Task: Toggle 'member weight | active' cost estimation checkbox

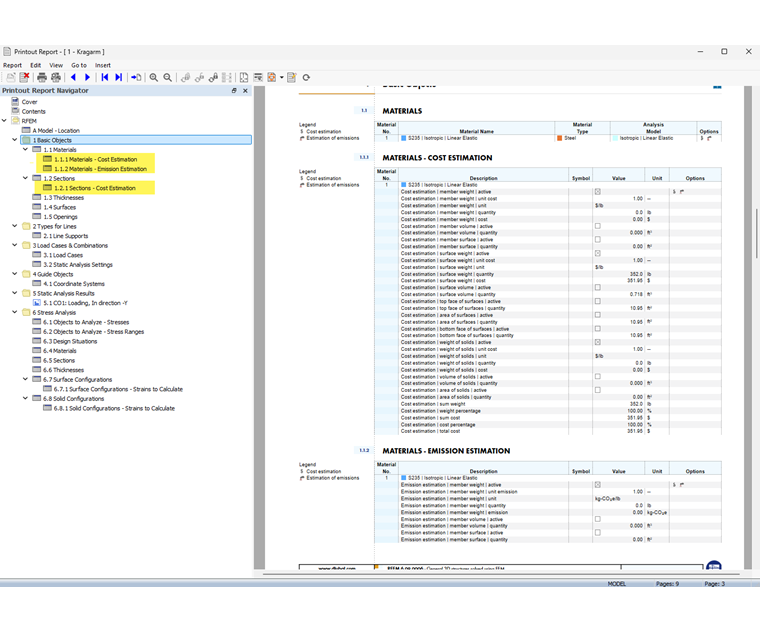Action: (598, 192)
